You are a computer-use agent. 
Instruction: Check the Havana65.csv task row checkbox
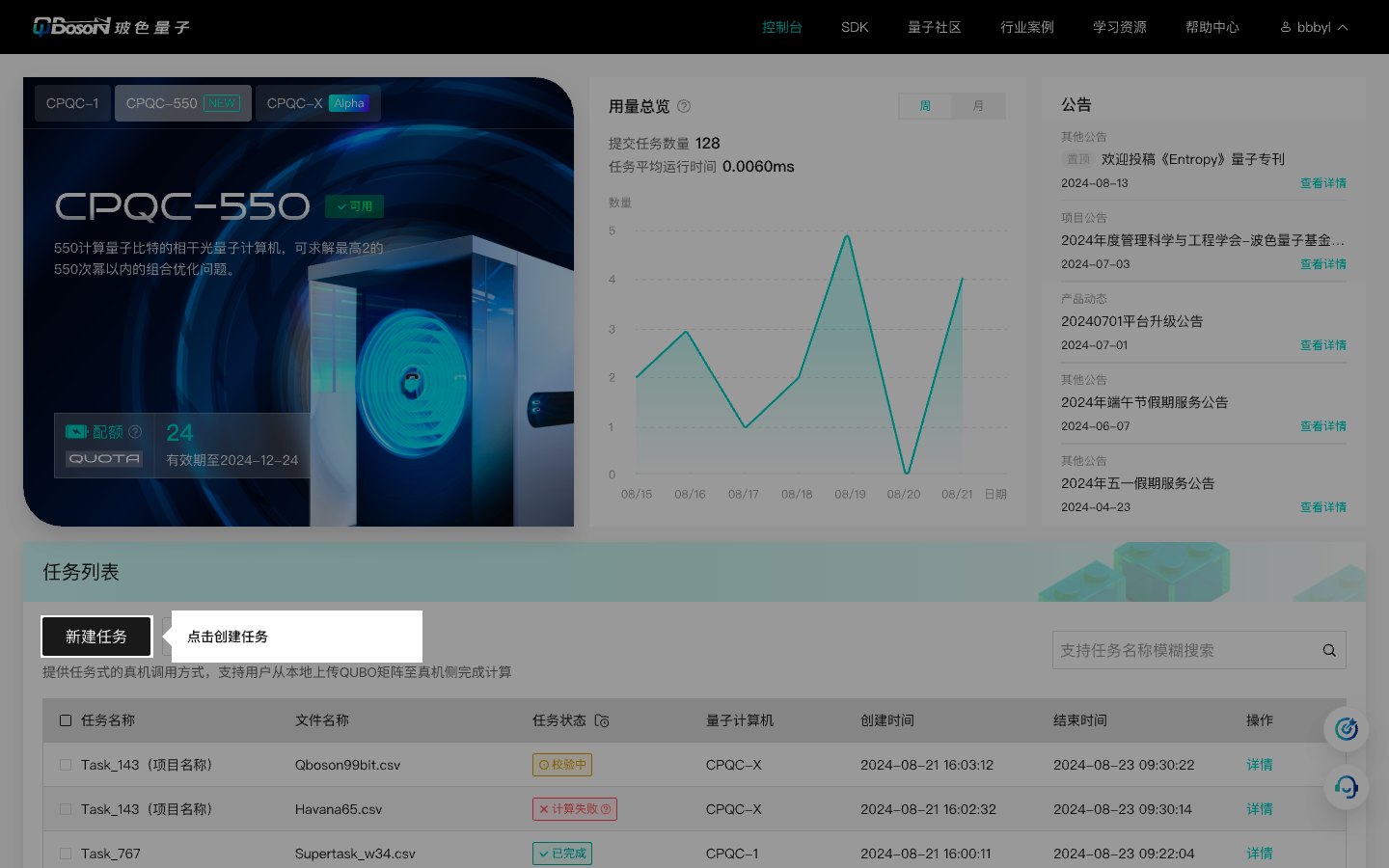(66, 809)
